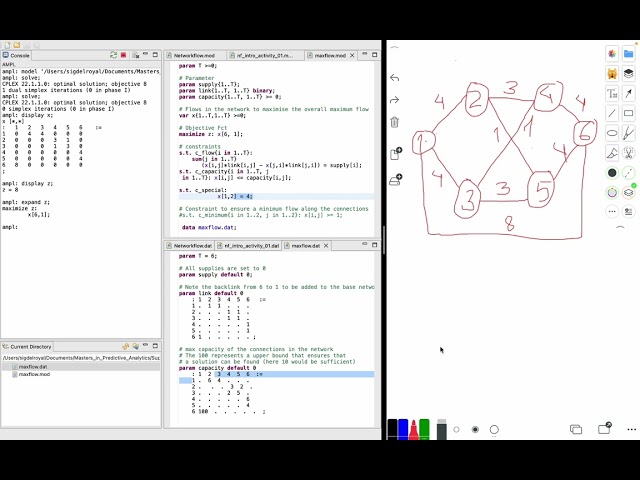This screenshot has width=640, height=480.
Task: Select maxflow.mod in Current Directory
Action: coord(34,374)
